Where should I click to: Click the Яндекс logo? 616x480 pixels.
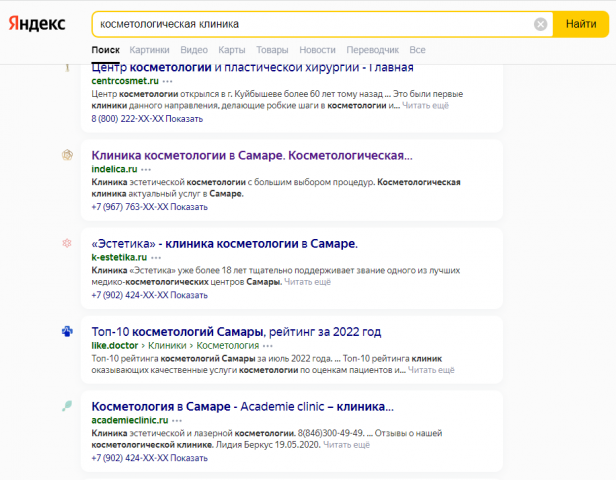(x=37, y=24)
